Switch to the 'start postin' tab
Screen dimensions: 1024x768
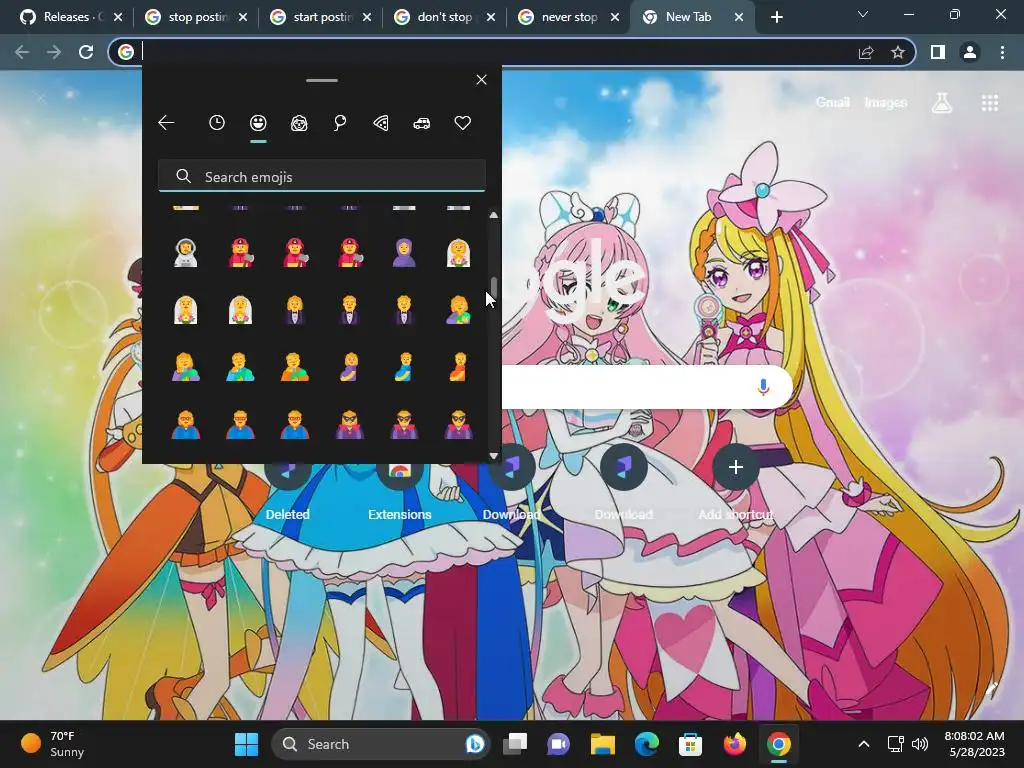click(323, 17)
